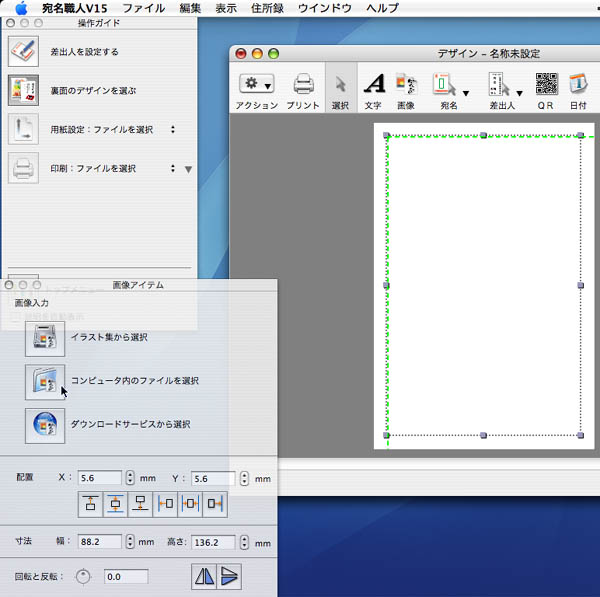Click the 幅 width input field
600x597 pixels.
coord(100,542)
